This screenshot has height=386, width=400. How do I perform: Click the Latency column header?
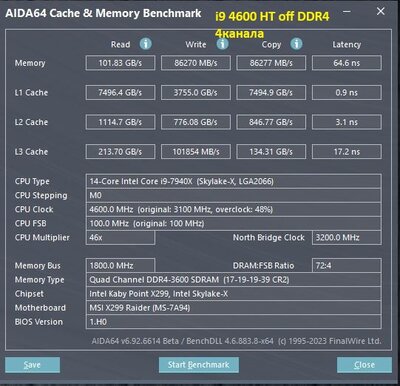click(x=347, y=45)
